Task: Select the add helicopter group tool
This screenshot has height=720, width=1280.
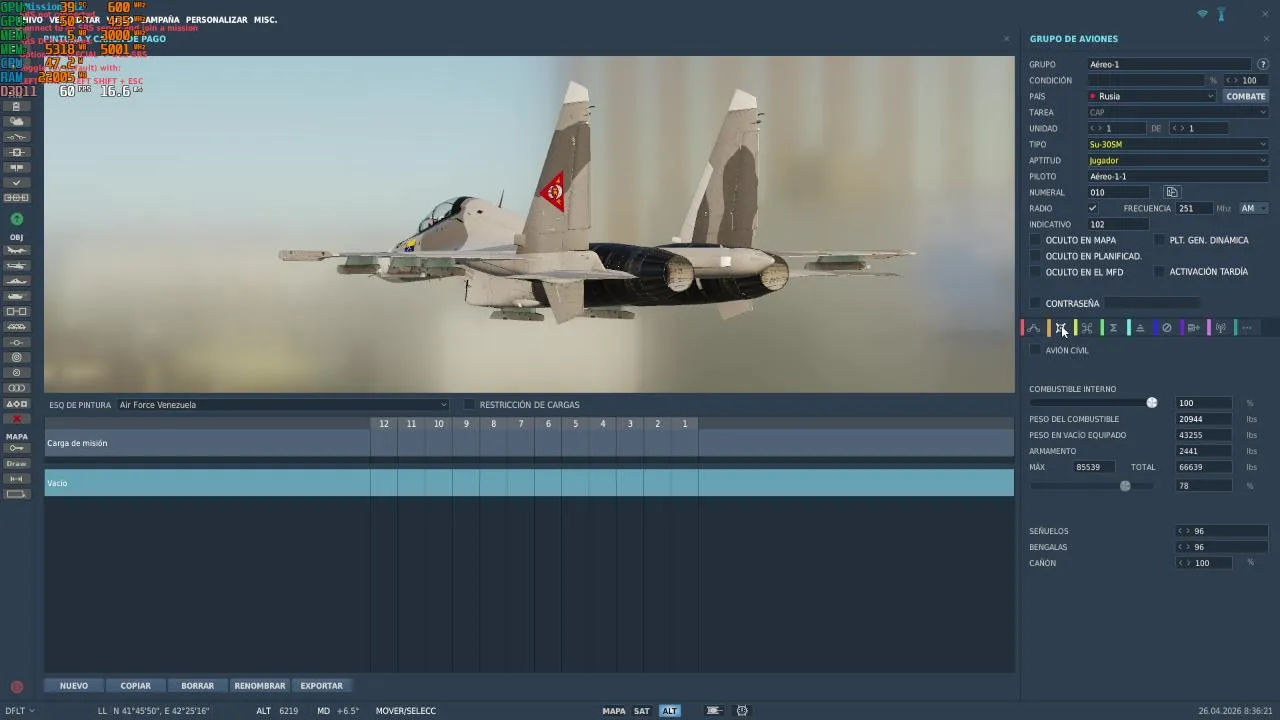Action: [x=17, y=266]
